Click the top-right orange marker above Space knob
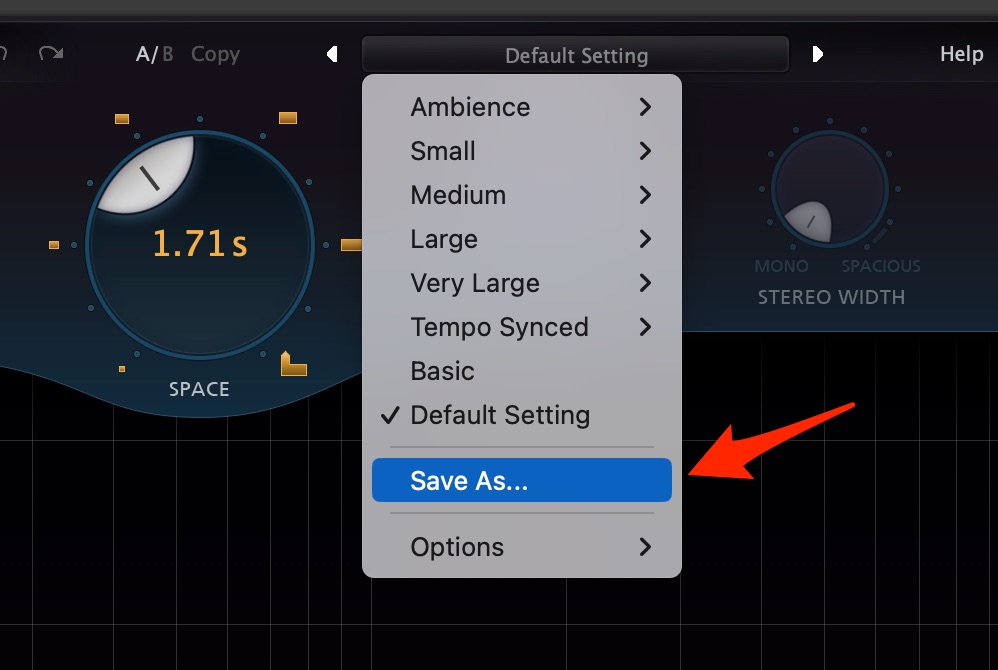The height and width of the screenshot is (670, 998). click(288, 118)
